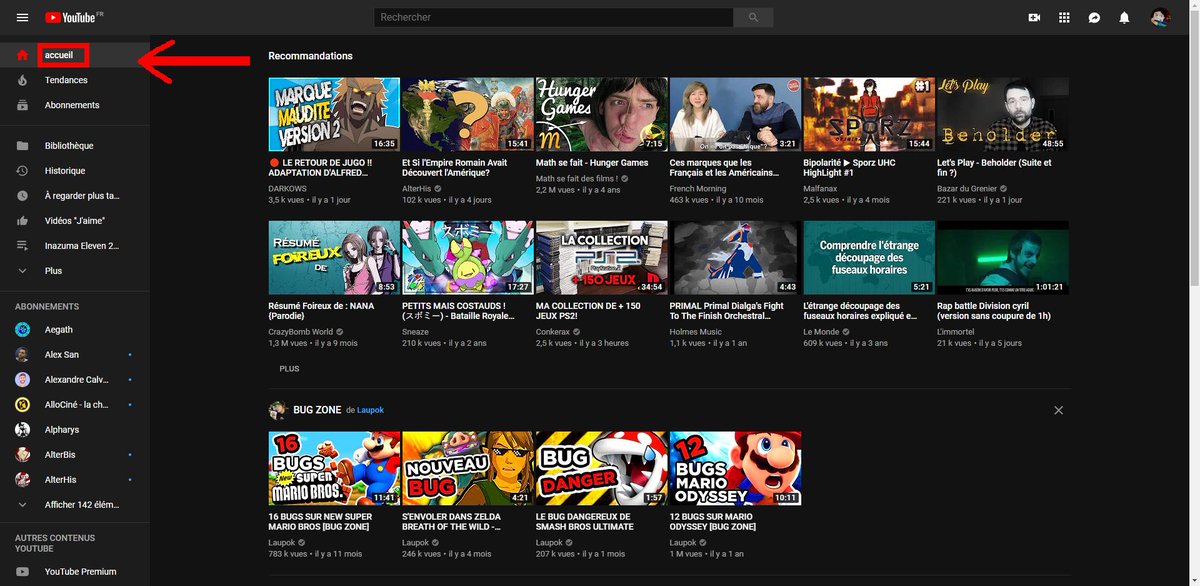
Task: Click the Inazuma Eleven playlist icon
Action: (22, 246)
